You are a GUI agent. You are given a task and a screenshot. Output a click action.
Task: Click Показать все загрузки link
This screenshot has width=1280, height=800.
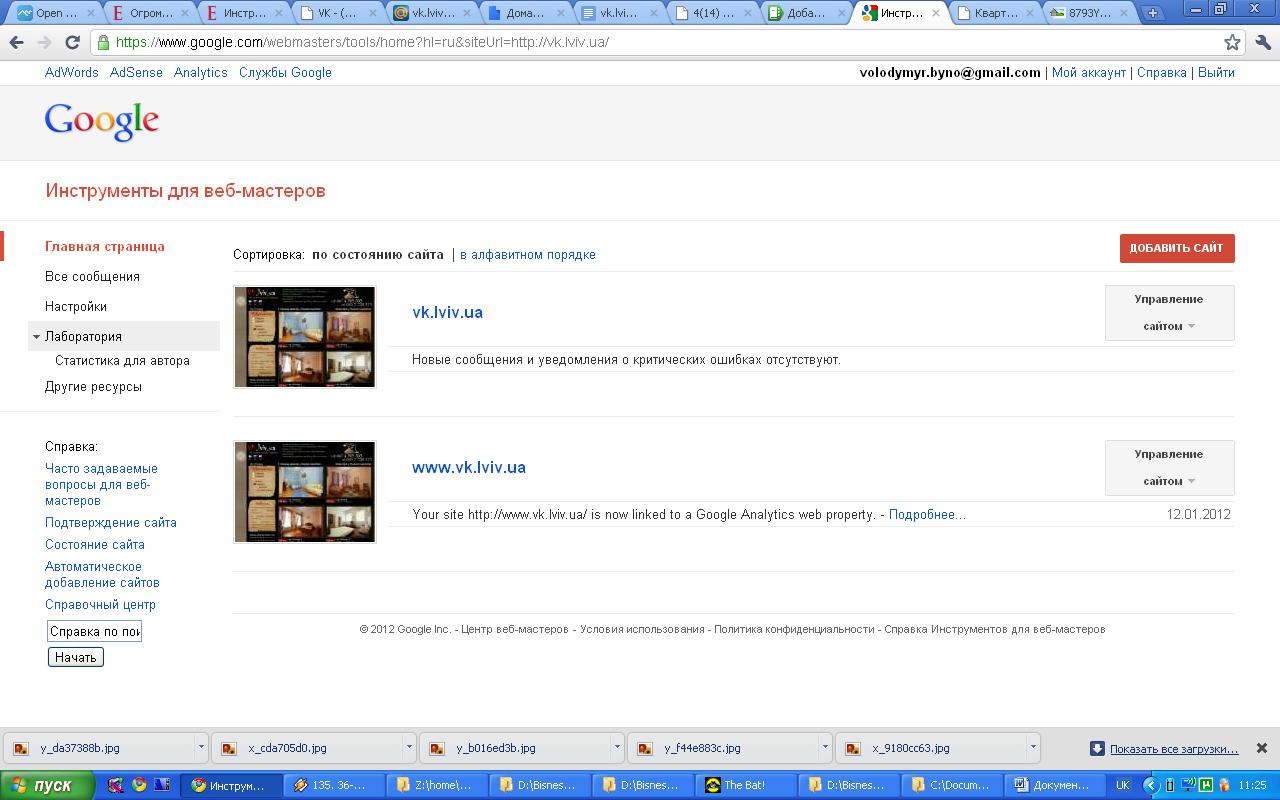(1174, 748)
